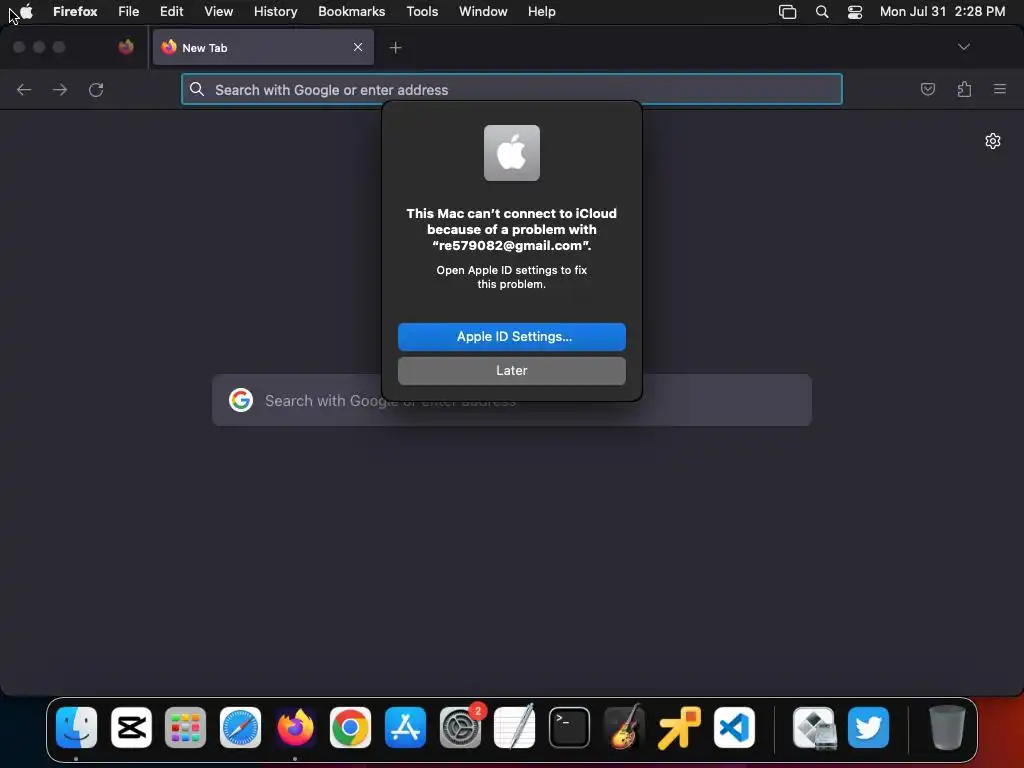Launch GarageBand from the Dock
Screen dimensions: 1024x768
click(x=624, y=727)
